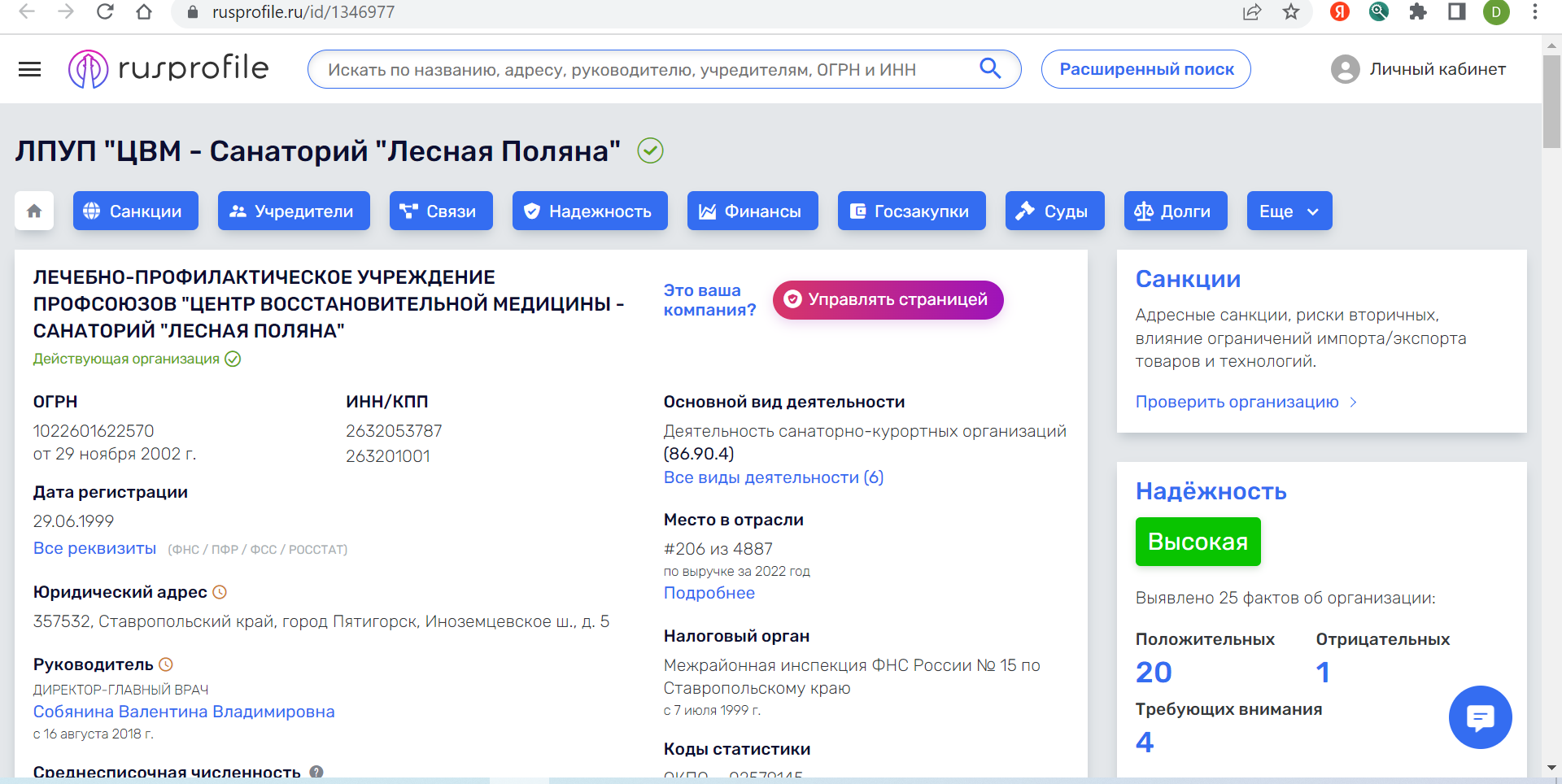Click the share page icon in the address bar
The image size is (1562, 784).
point(1252,12)
